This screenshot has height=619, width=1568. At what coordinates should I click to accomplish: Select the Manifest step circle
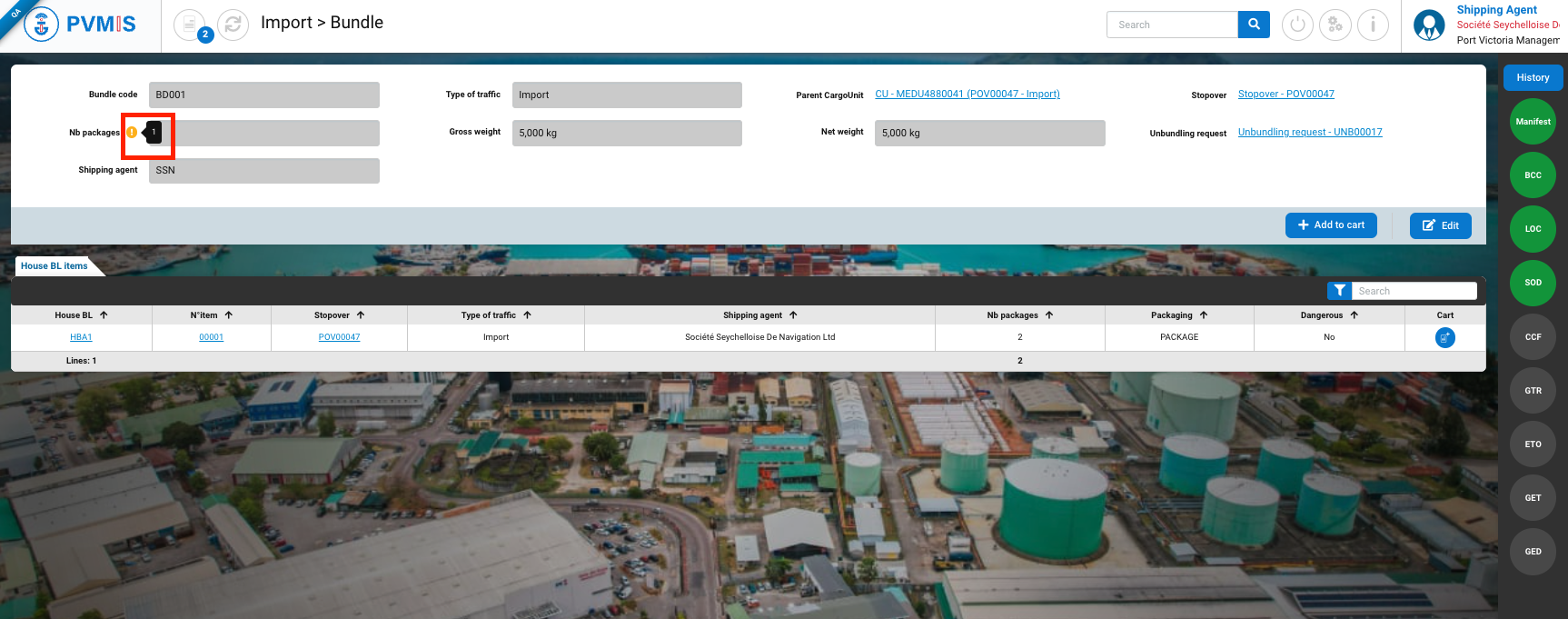1533,122
